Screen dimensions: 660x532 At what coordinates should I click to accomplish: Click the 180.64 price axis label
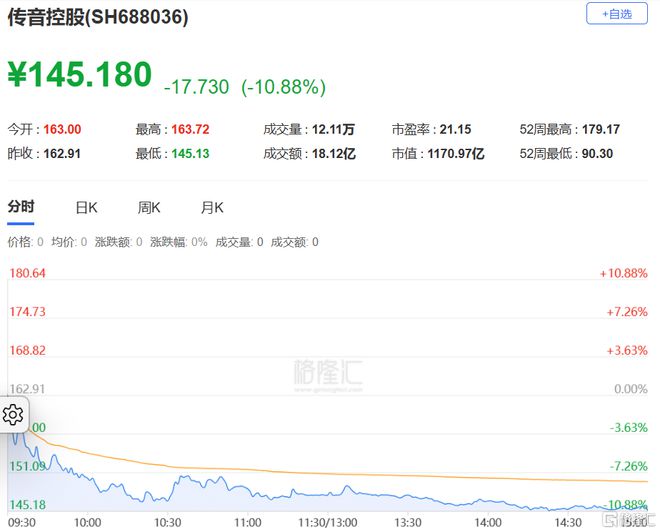tap(27, 273)
